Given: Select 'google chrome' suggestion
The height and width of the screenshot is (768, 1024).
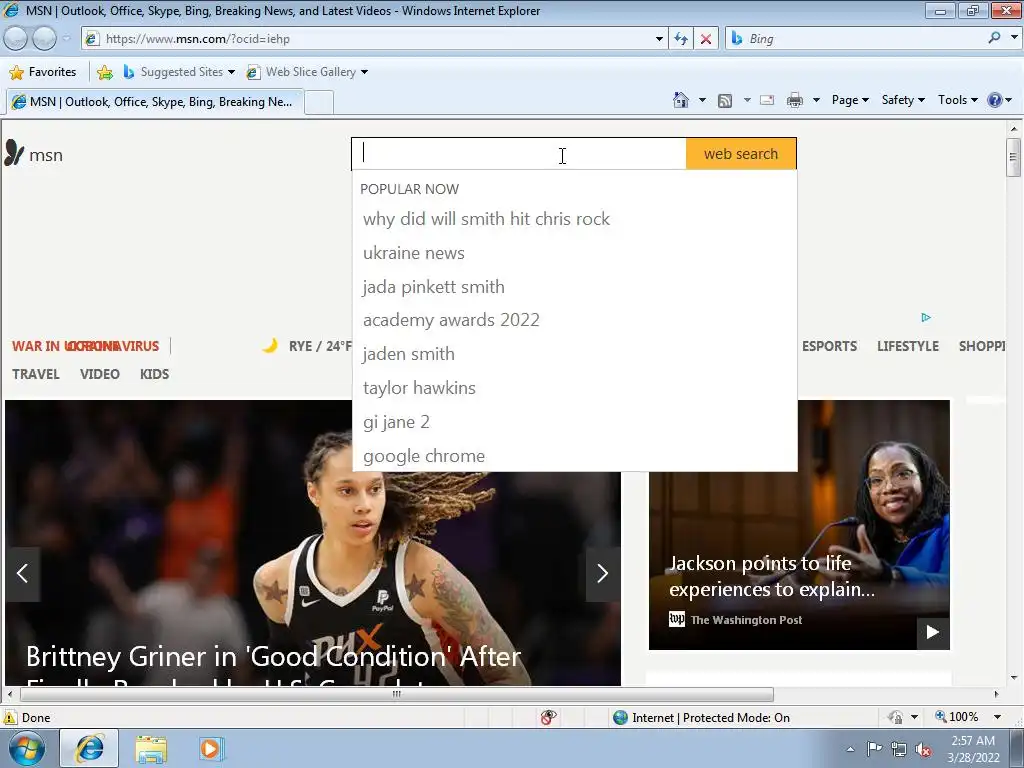Looking at the screenshot, I should [424, 456].
